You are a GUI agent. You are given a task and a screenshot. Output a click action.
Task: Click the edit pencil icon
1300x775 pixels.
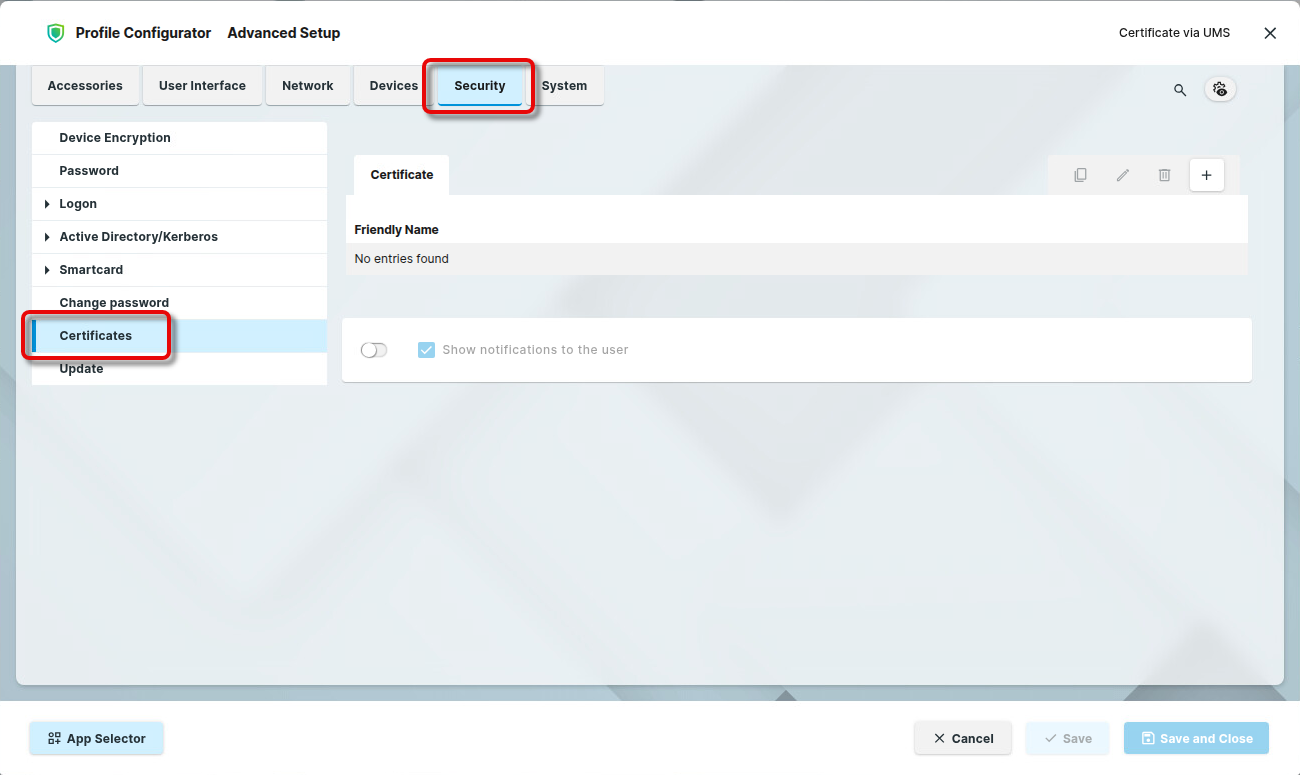[x=1122, y=175]
